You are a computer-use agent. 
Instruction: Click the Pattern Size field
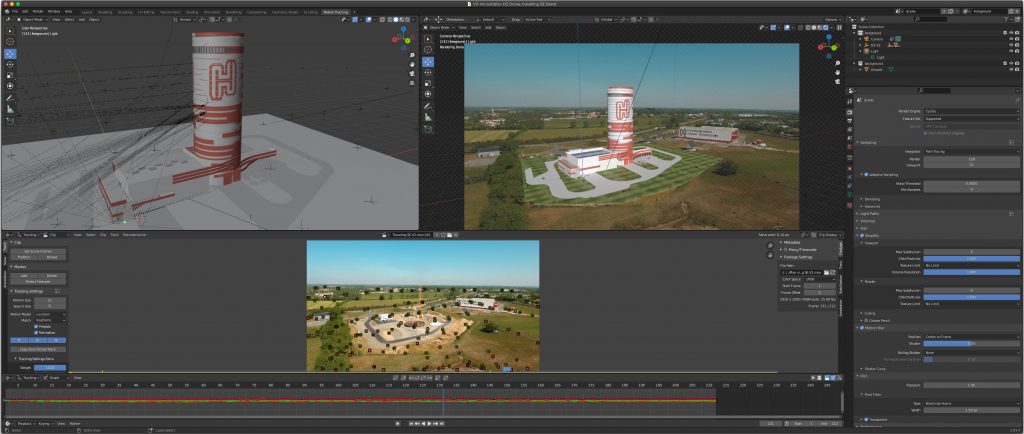coord(50,300)
